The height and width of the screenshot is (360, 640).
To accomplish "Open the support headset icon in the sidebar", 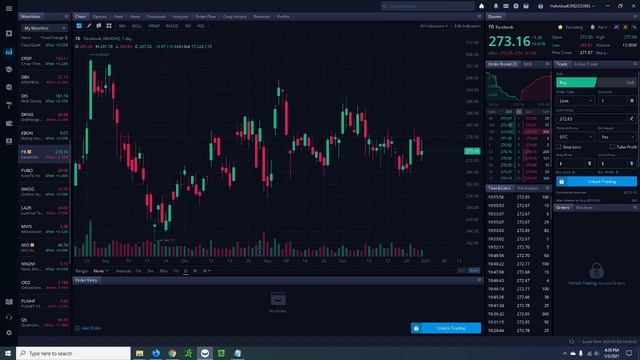I will pyautogui.click(x=9, y=317).
